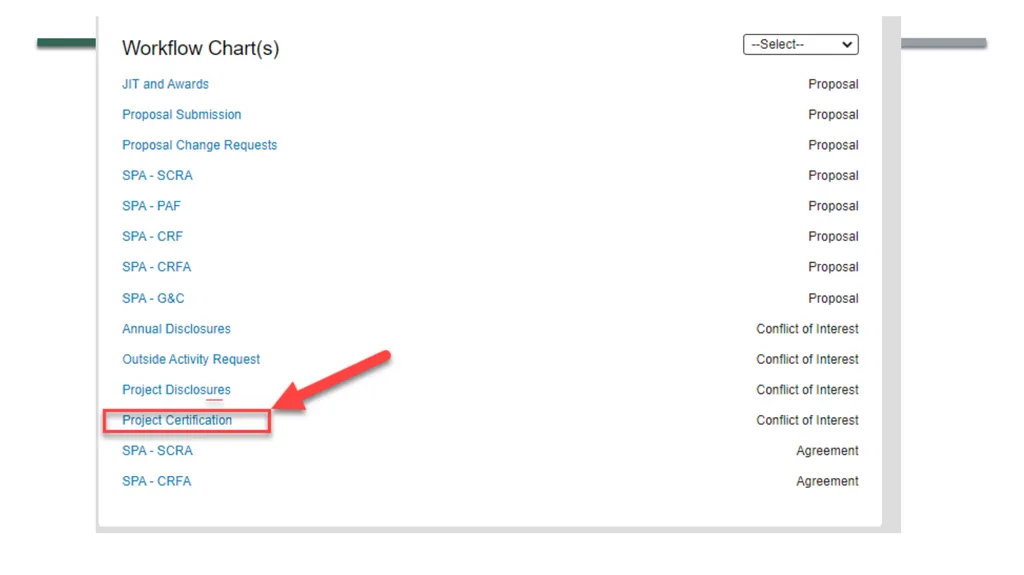Select the Workflow Chart(s) heading text
The image size is (1024, 575).
pos(200,48)
